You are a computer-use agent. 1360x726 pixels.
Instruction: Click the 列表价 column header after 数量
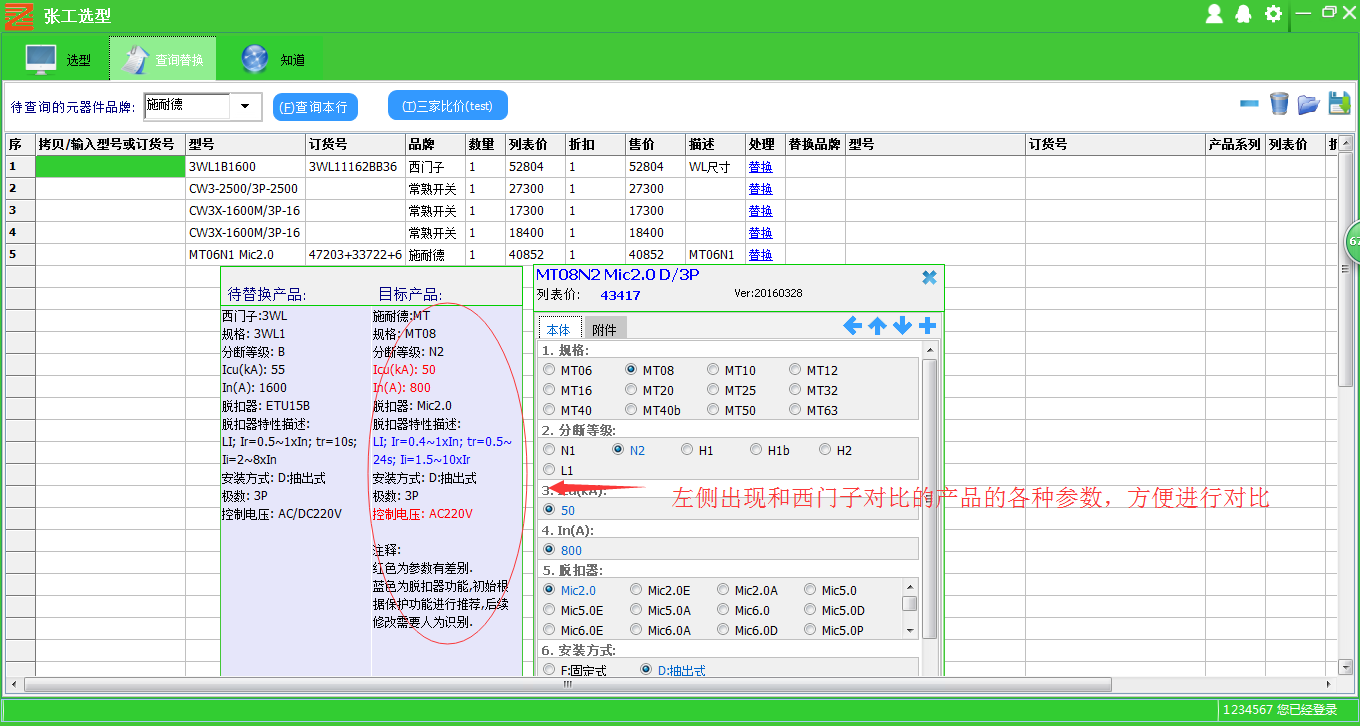pos(535,145)
